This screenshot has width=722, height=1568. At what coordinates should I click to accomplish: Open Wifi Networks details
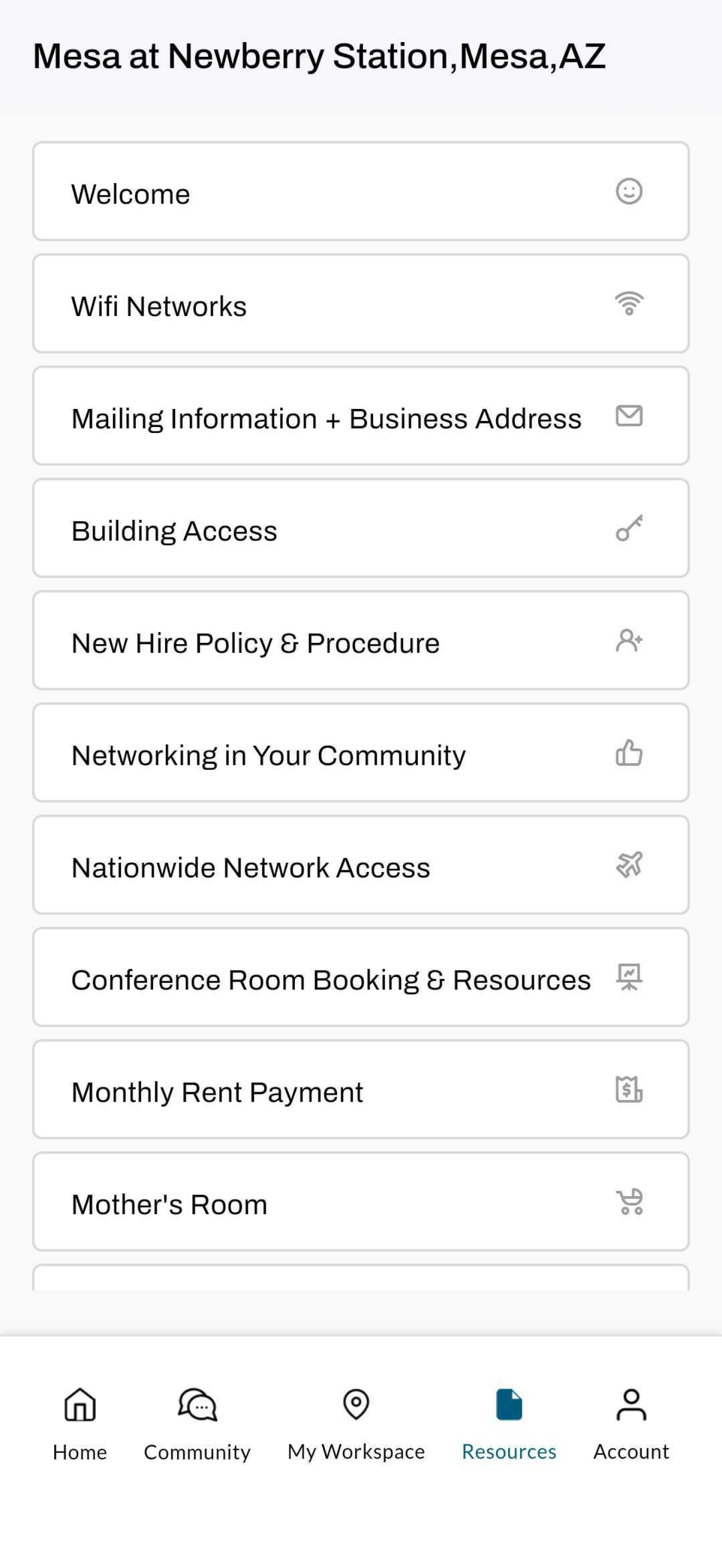click(361, 303)
